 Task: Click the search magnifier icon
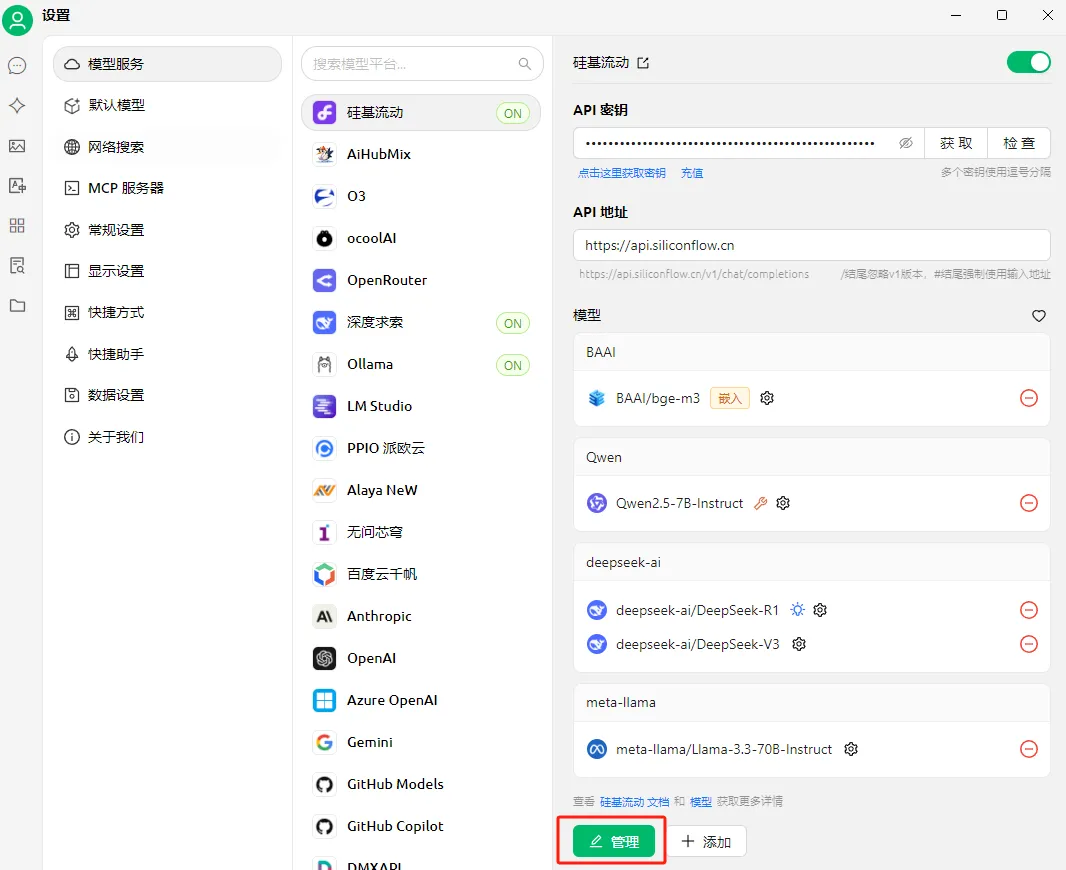coord(524,64)
